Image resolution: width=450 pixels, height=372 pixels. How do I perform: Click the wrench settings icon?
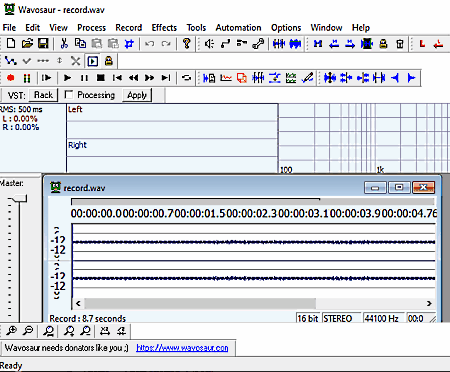258,44
